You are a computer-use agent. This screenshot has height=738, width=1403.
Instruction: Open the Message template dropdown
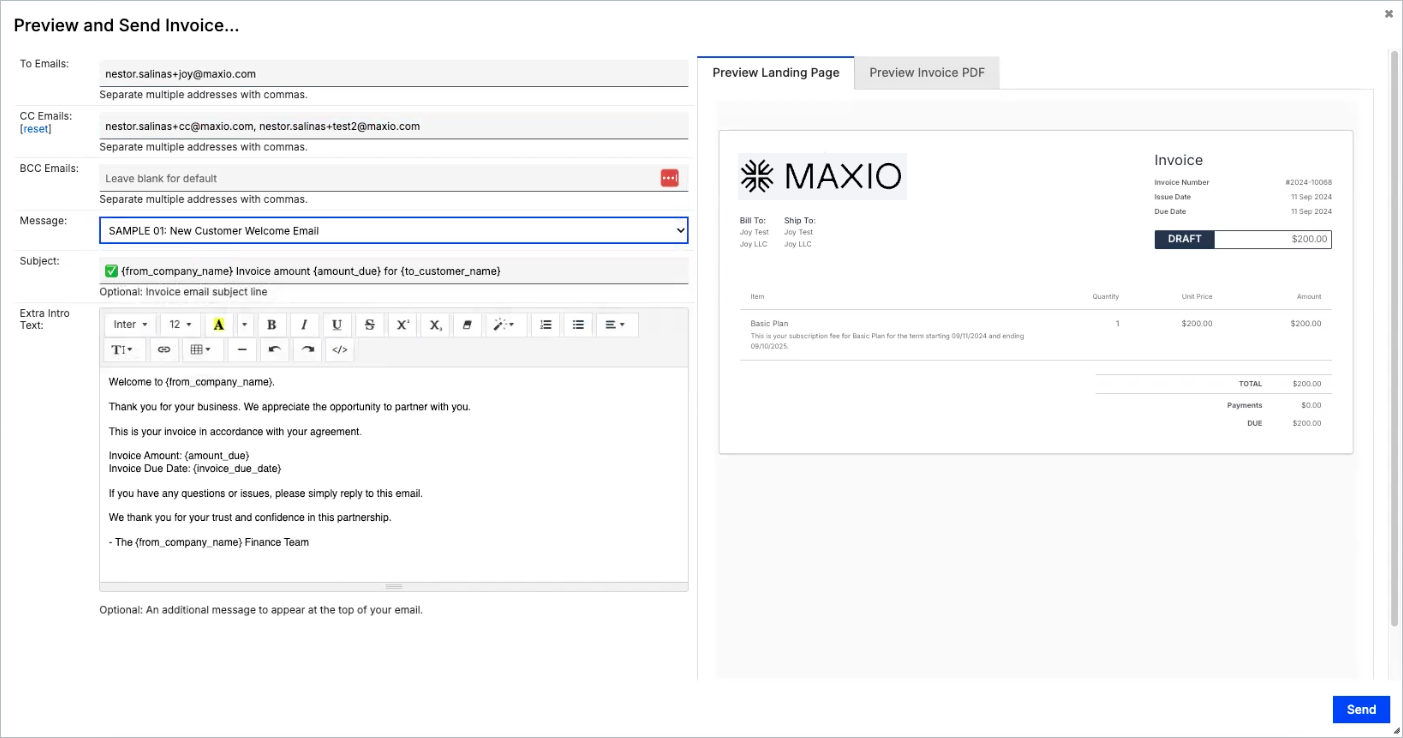click(394, 230)
